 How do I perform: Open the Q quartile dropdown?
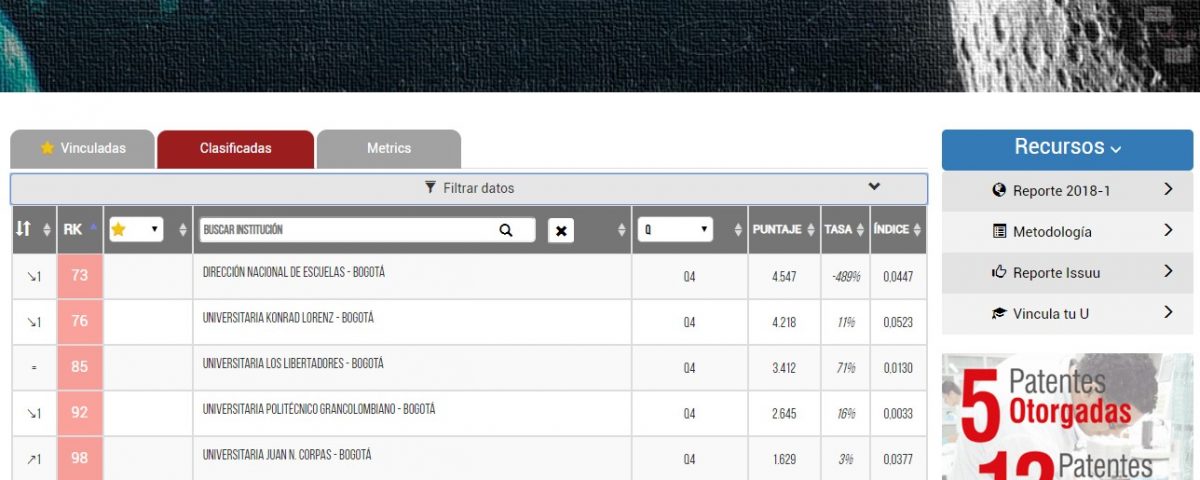(x=675, y=229)
